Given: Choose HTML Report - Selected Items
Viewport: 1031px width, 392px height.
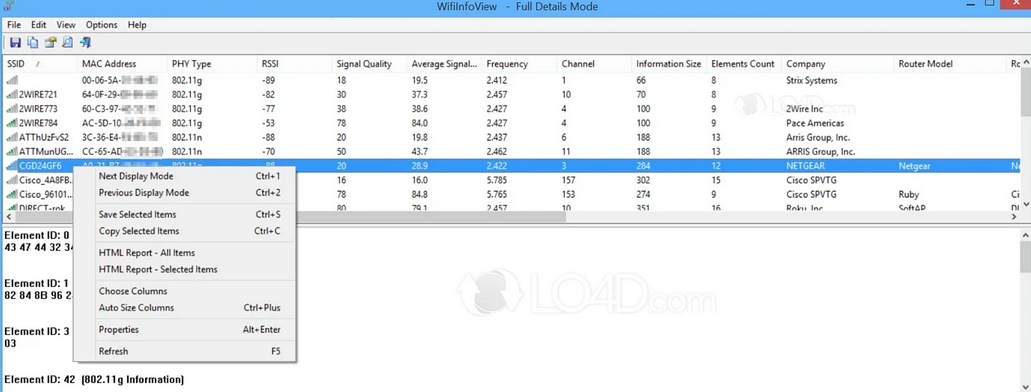Looking at the screenshot, I should point(185,269).
